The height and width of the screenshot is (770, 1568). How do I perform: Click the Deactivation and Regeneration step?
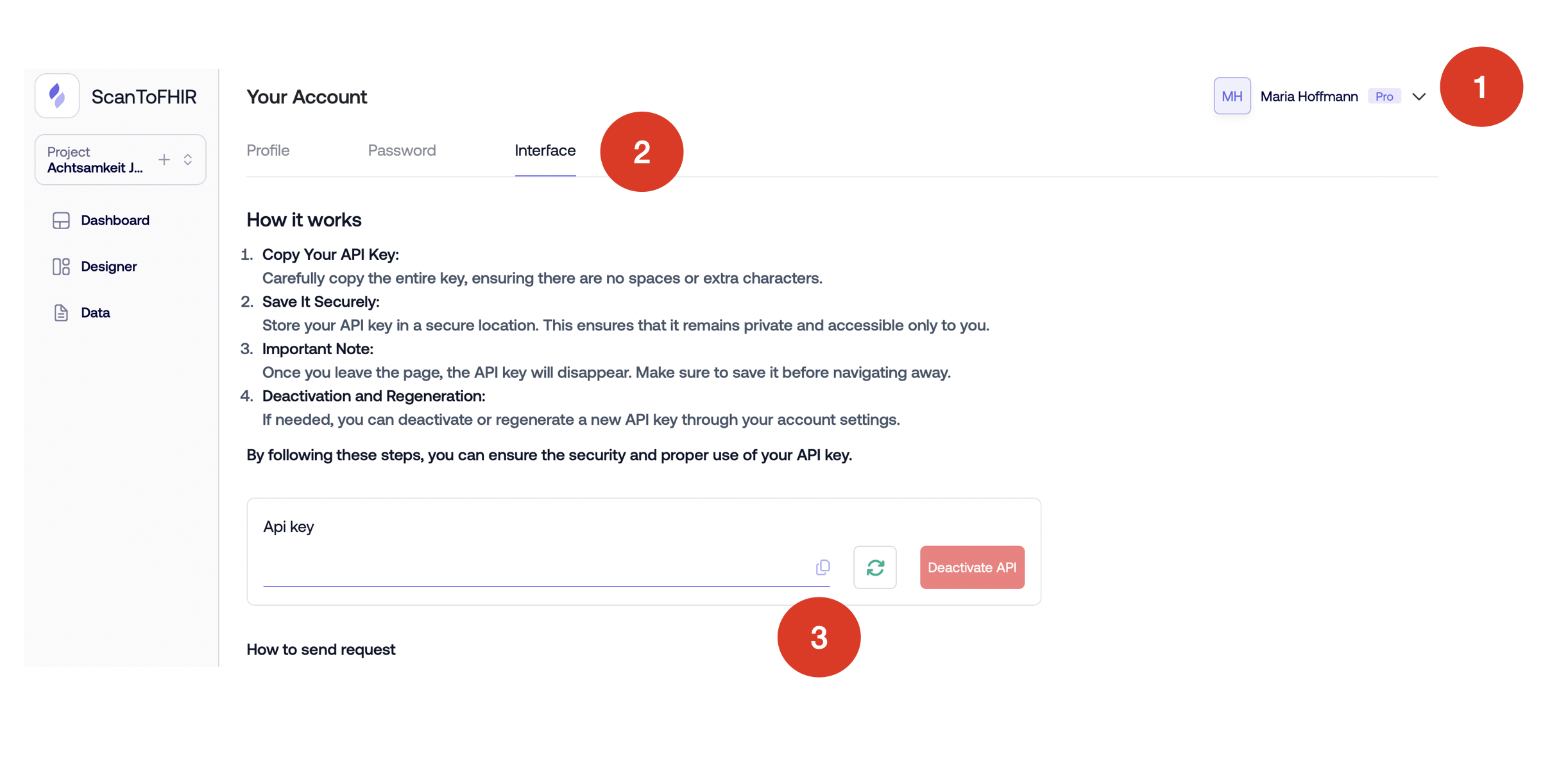pos(373,396)
